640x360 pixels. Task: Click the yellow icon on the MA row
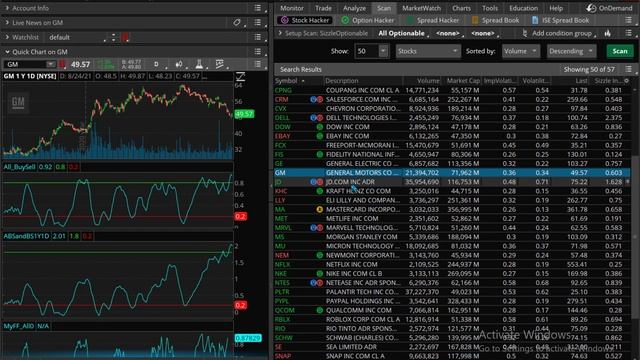(320, 209)
